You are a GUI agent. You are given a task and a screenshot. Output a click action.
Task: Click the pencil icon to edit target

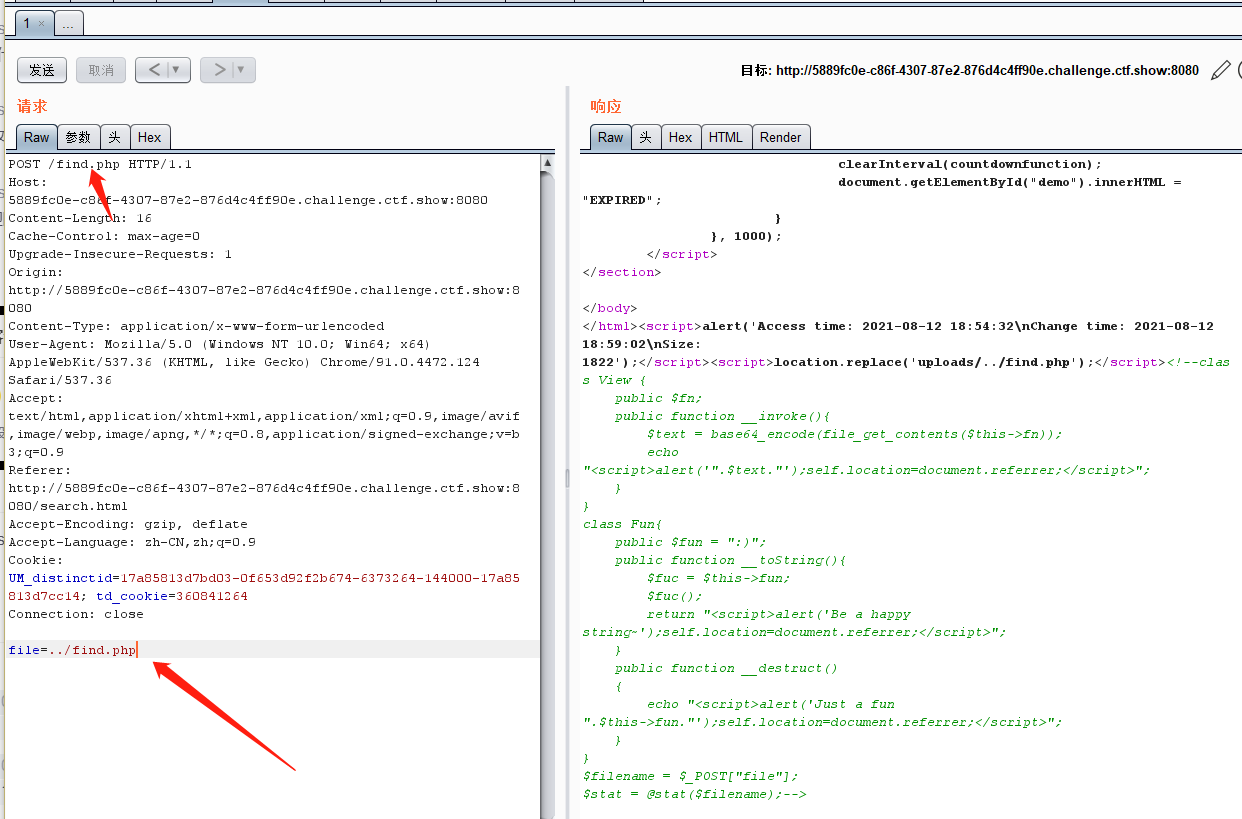[1220, 70]
